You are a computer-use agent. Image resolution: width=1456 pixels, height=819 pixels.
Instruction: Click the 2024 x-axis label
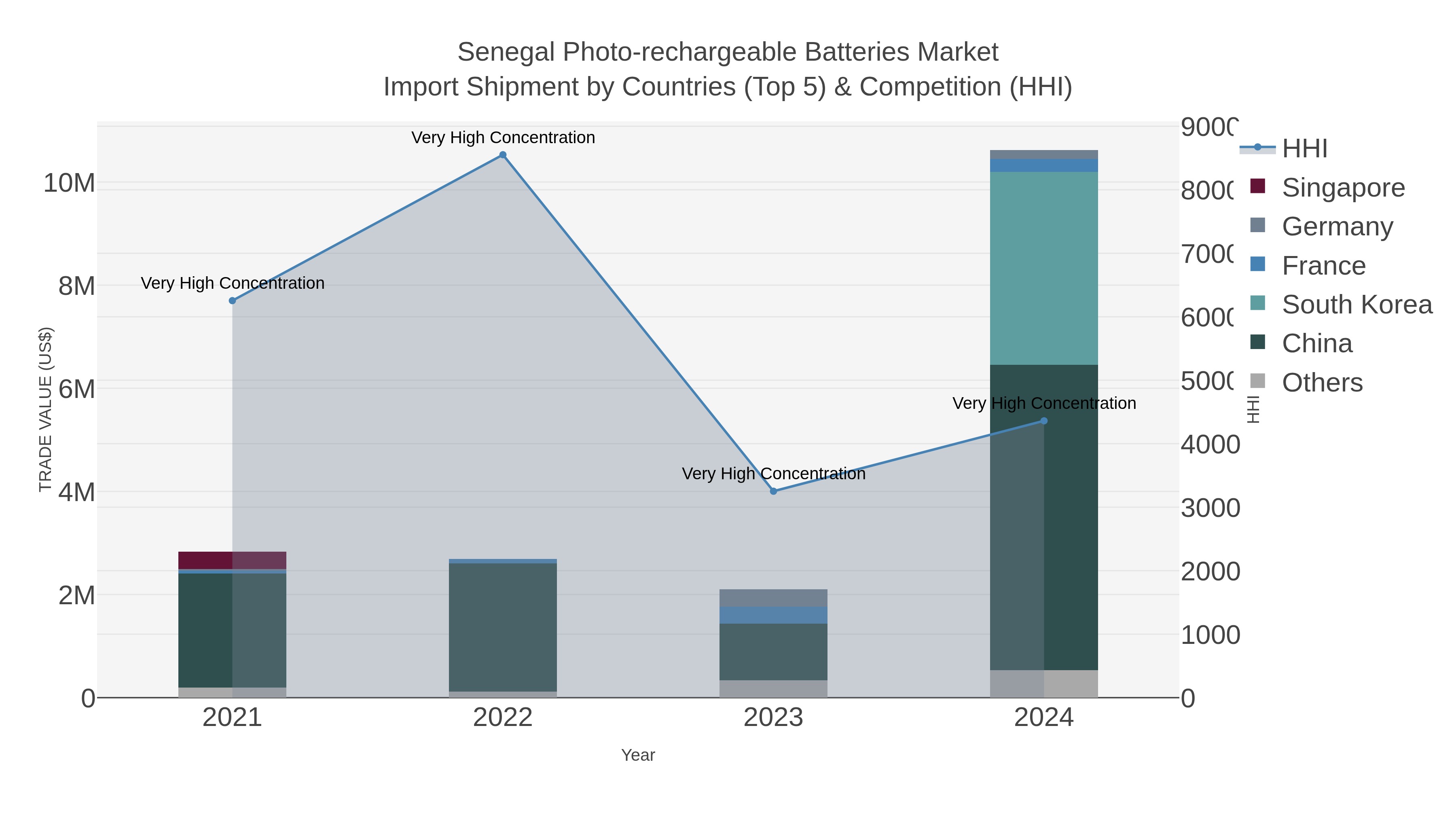click(x=1044, y=718)
